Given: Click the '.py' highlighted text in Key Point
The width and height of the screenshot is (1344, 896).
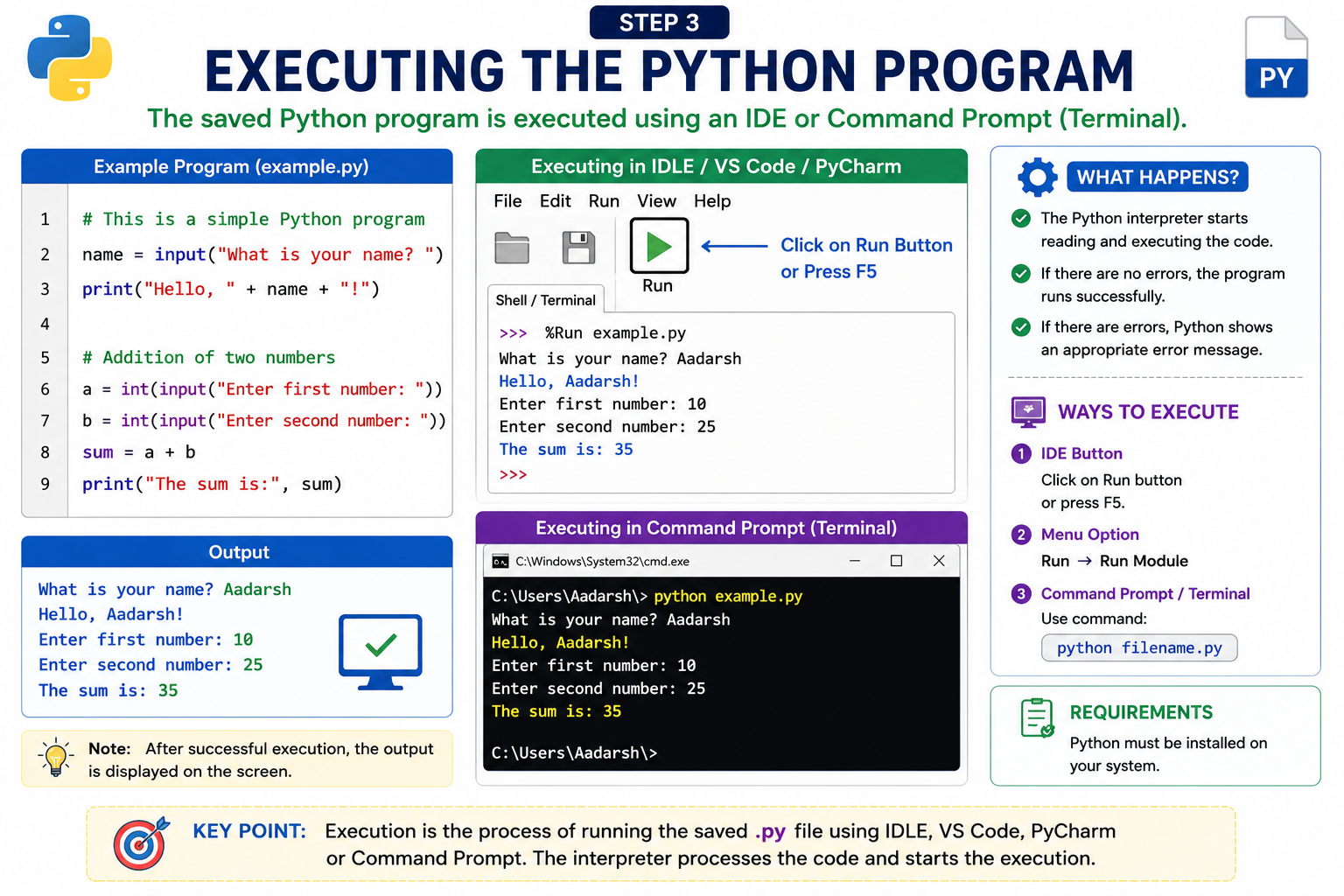Looking at the screenshot, I should [770, 832].
